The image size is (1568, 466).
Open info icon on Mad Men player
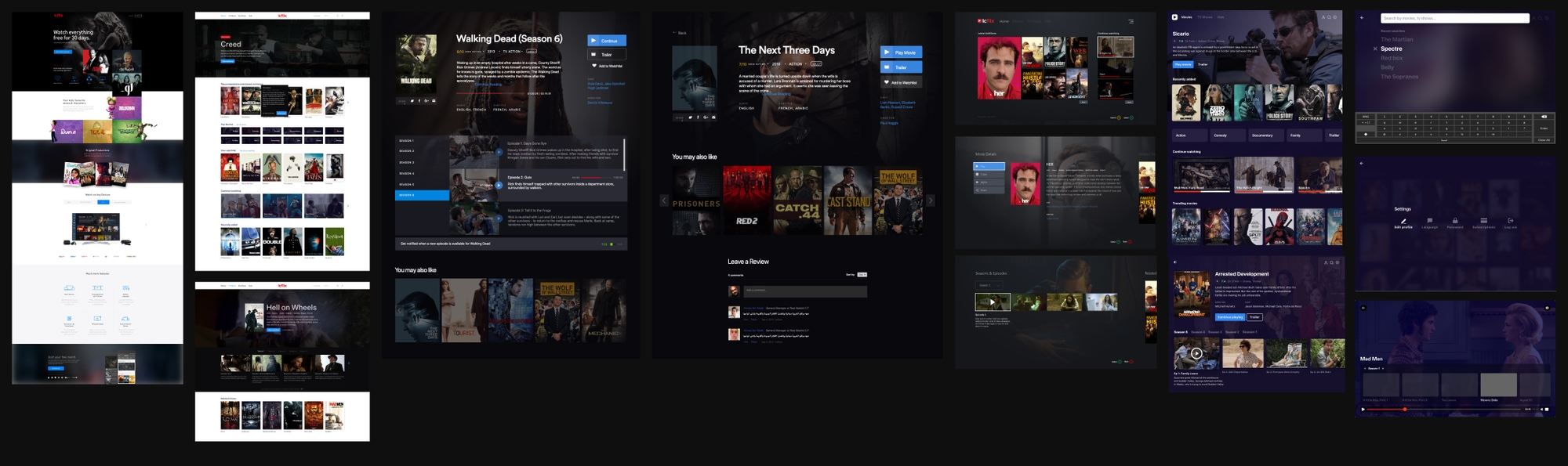(x=1547, y=308)
